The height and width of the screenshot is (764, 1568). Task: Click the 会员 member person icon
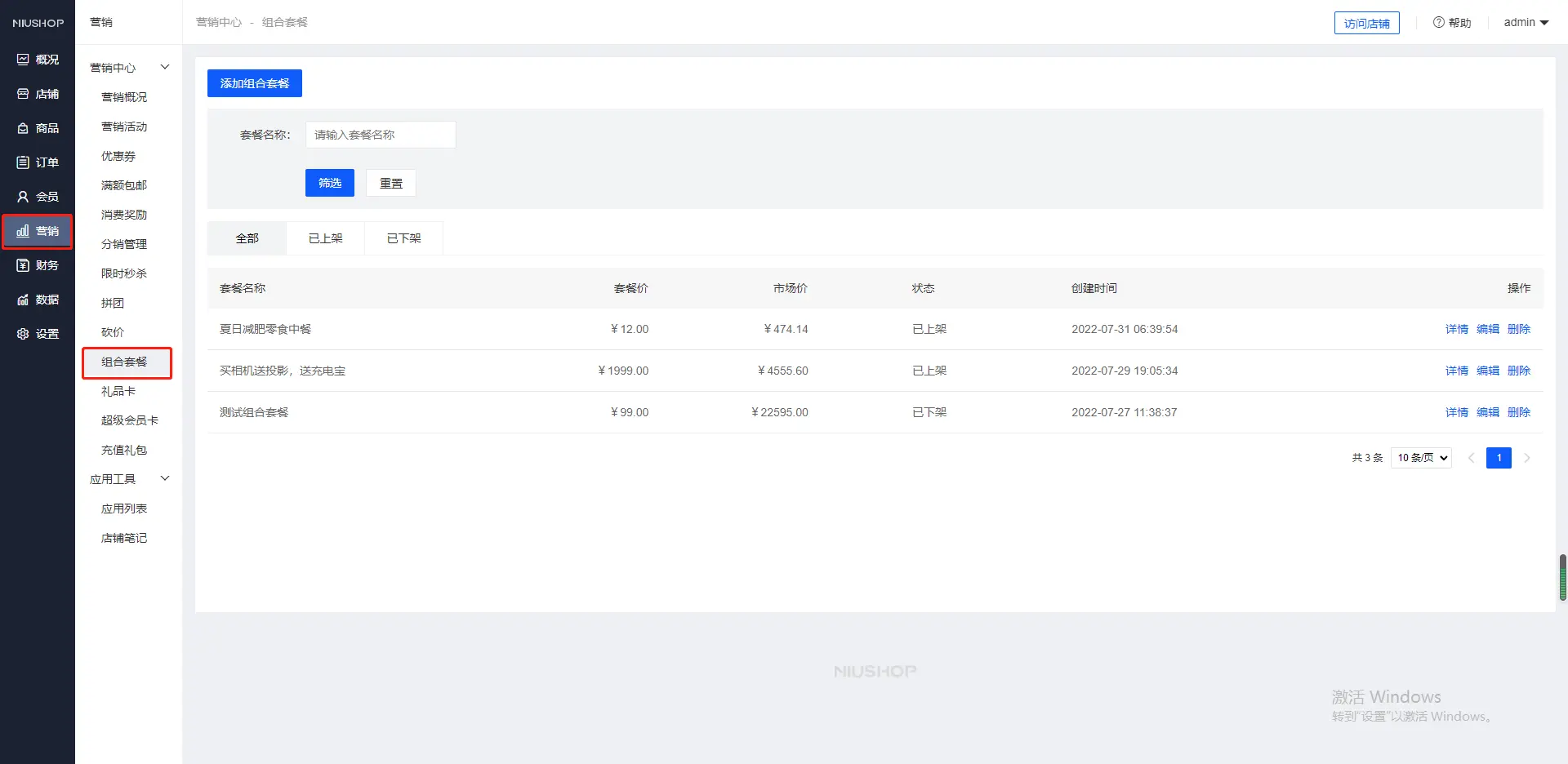[x=23, y=197]
